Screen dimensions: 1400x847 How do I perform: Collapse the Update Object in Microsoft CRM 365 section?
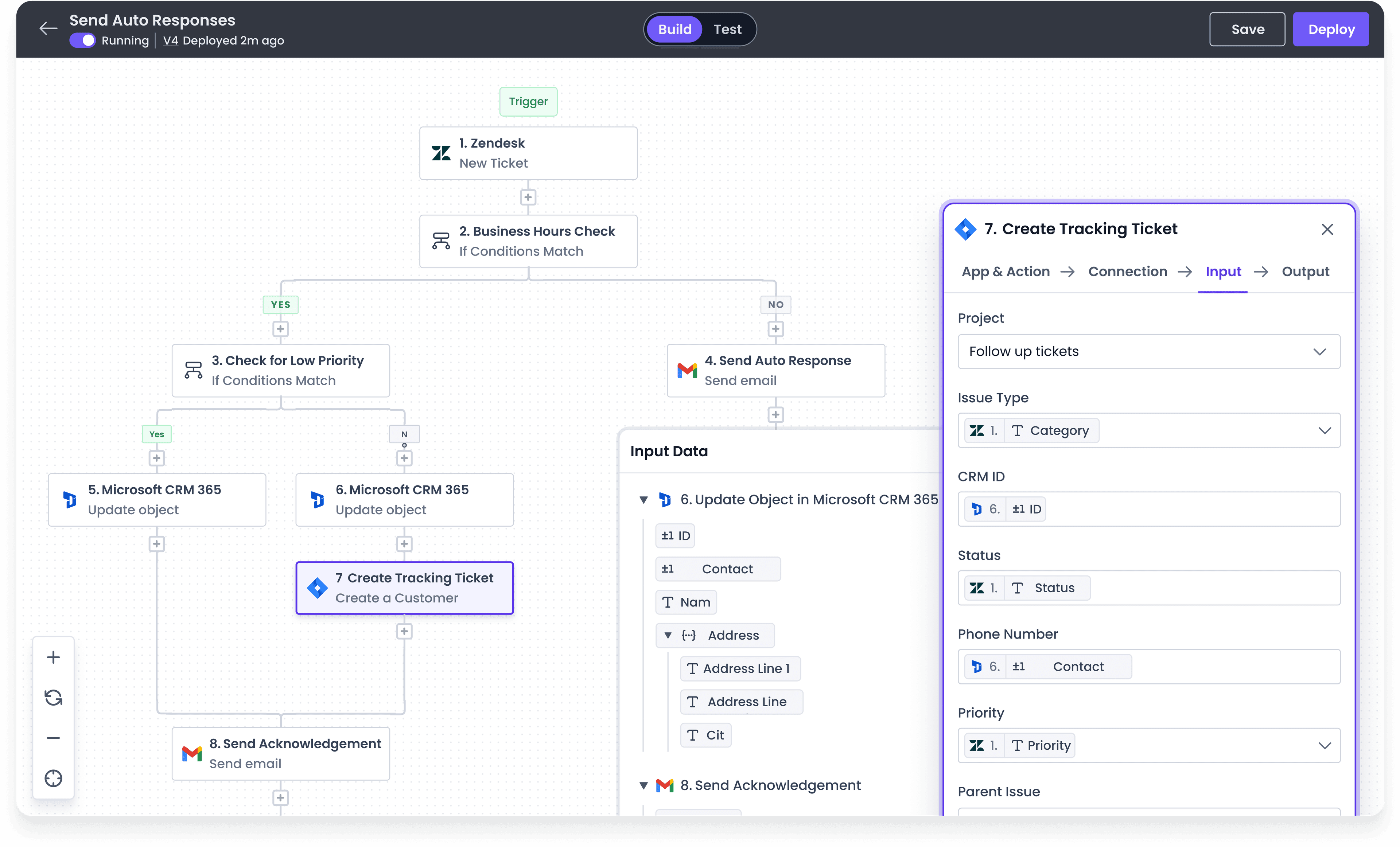click(644, 499)
